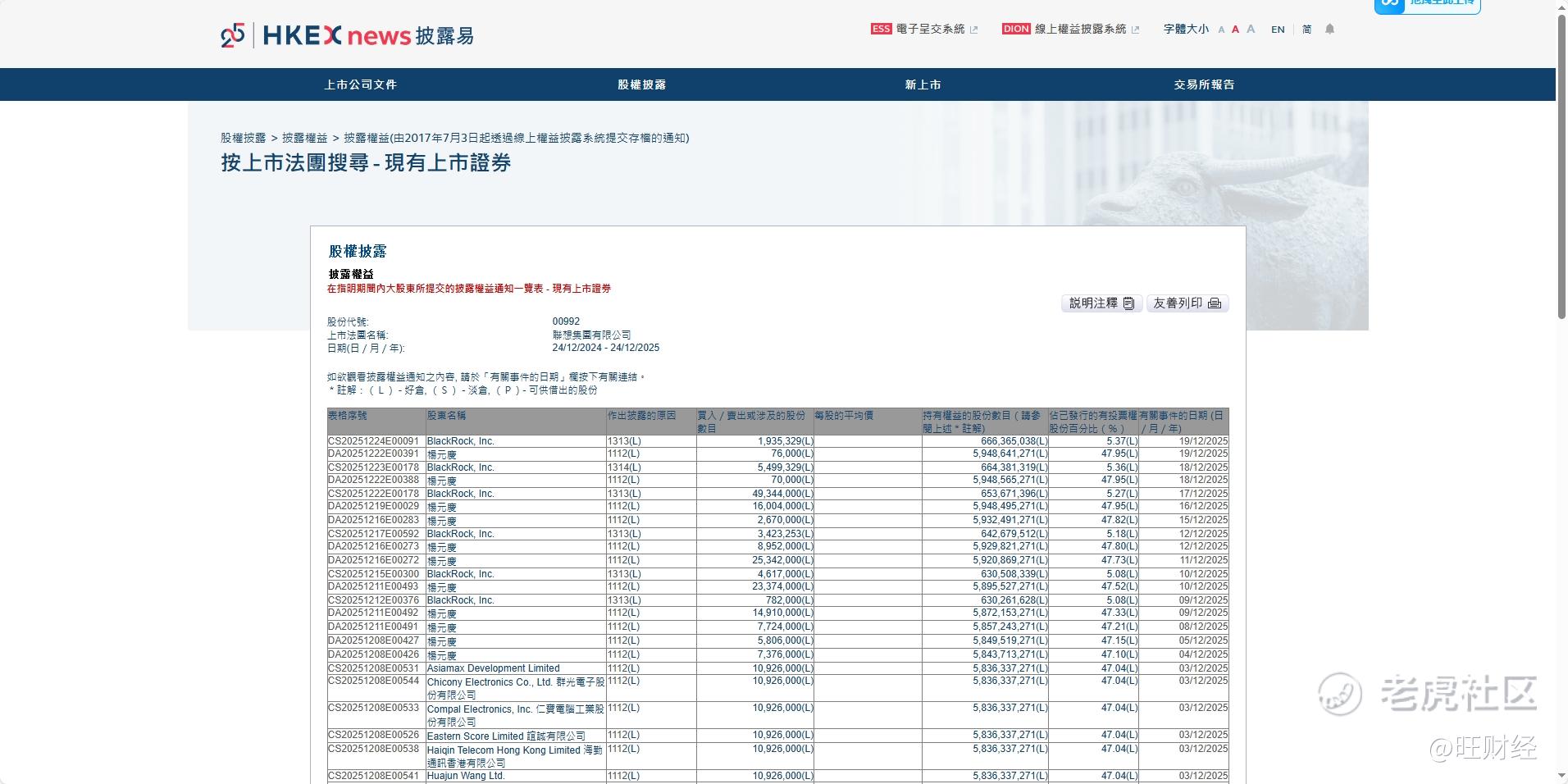Click the red ESS badge icon
Image resolution: width=1568 pixels, height=784 pixels.
pos(881,29)
